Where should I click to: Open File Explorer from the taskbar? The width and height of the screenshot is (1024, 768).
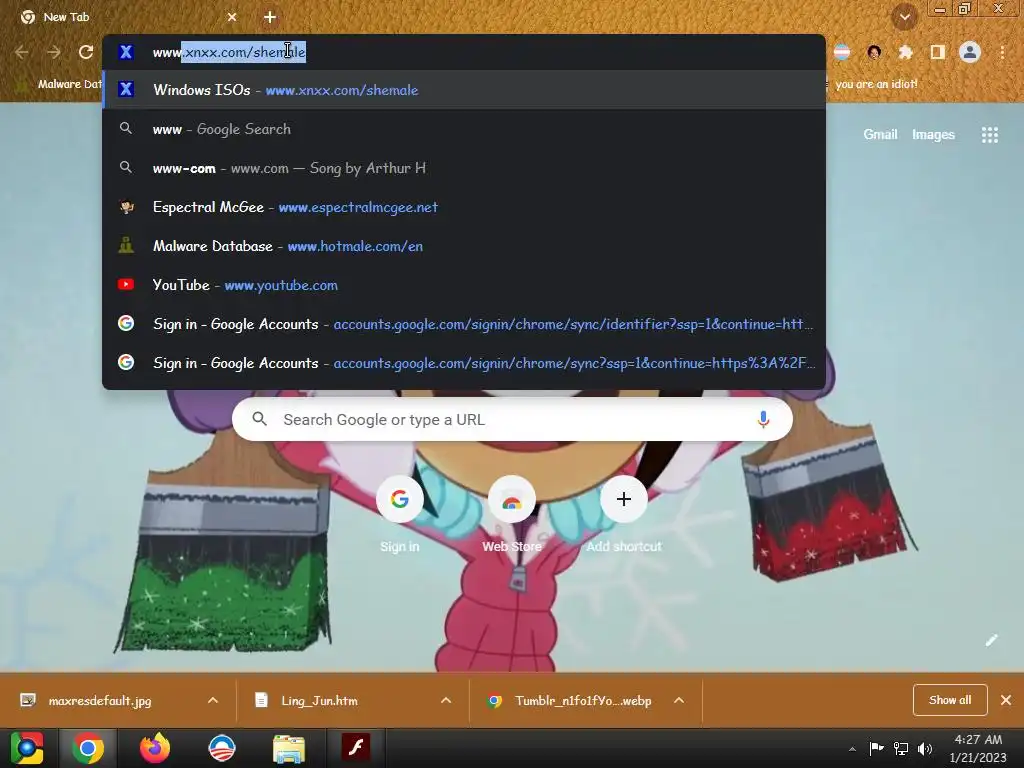coord(288,748)
